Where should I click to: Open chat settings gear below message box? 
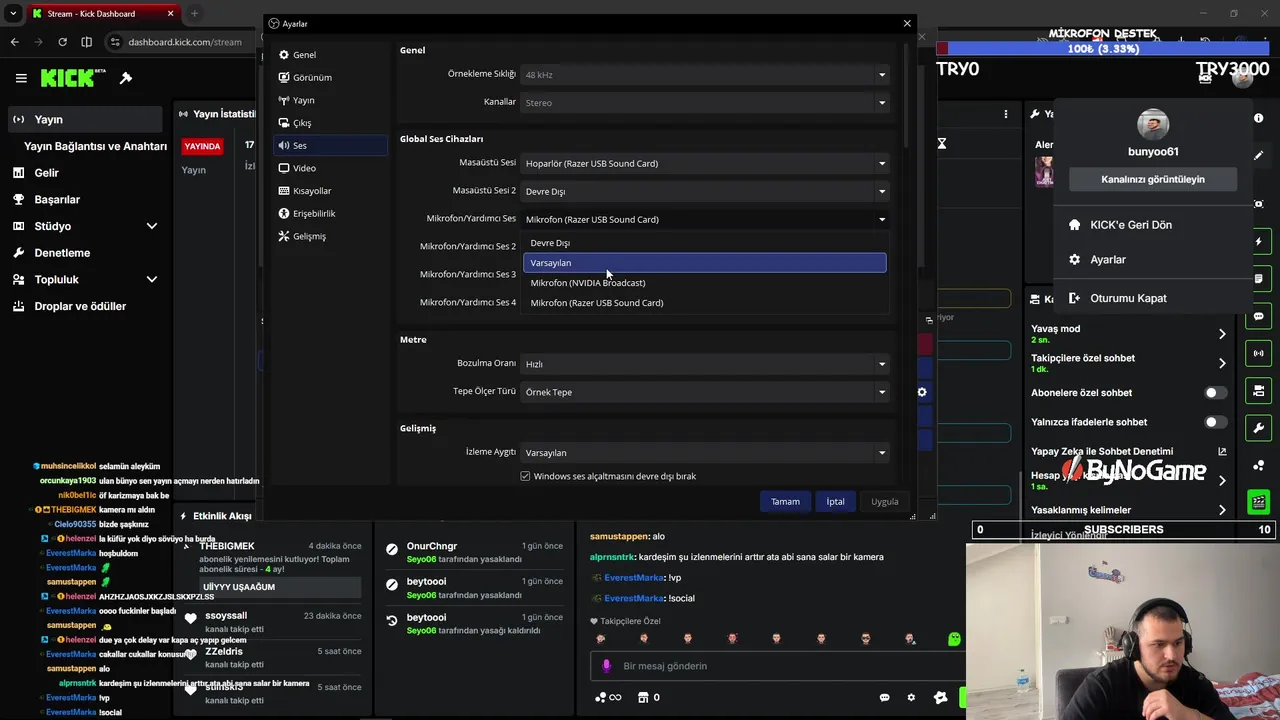coord(911,698)
